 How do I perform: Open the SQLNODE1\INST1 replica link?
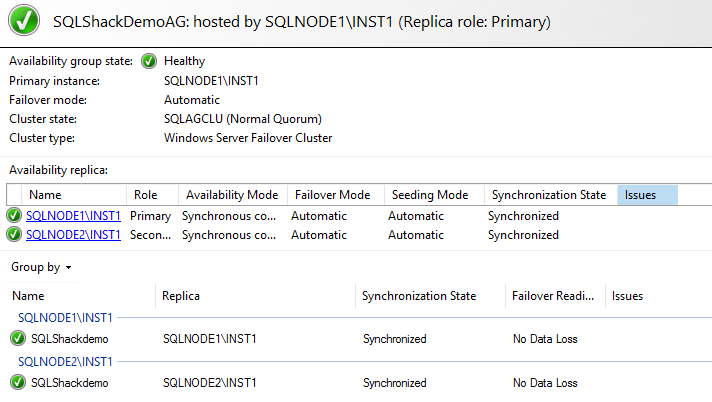tap(74, 215)
